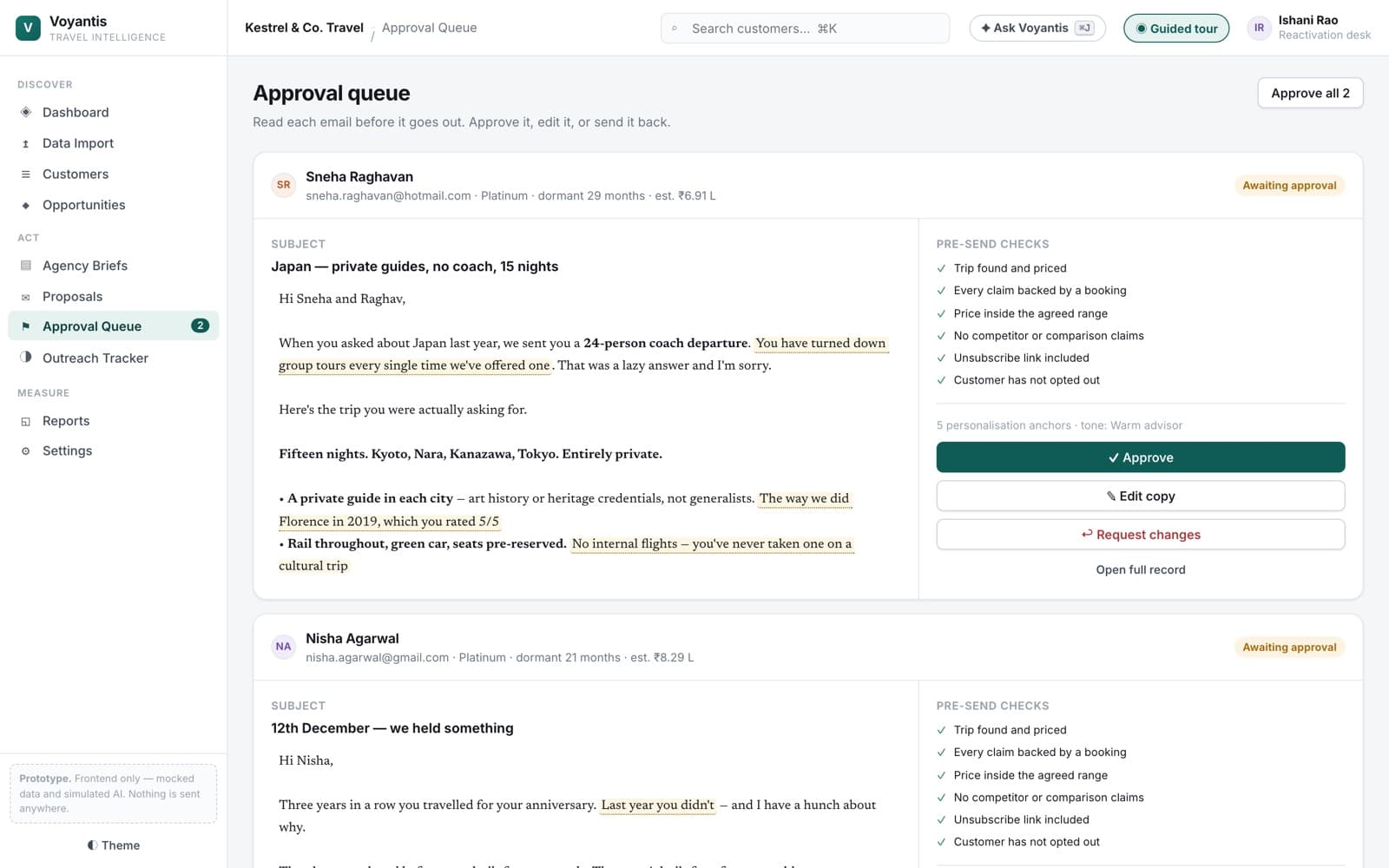
Task: Click the Dashboard diamond icon in sidebar
Action: pyautogui.click(x=26, y=112)
